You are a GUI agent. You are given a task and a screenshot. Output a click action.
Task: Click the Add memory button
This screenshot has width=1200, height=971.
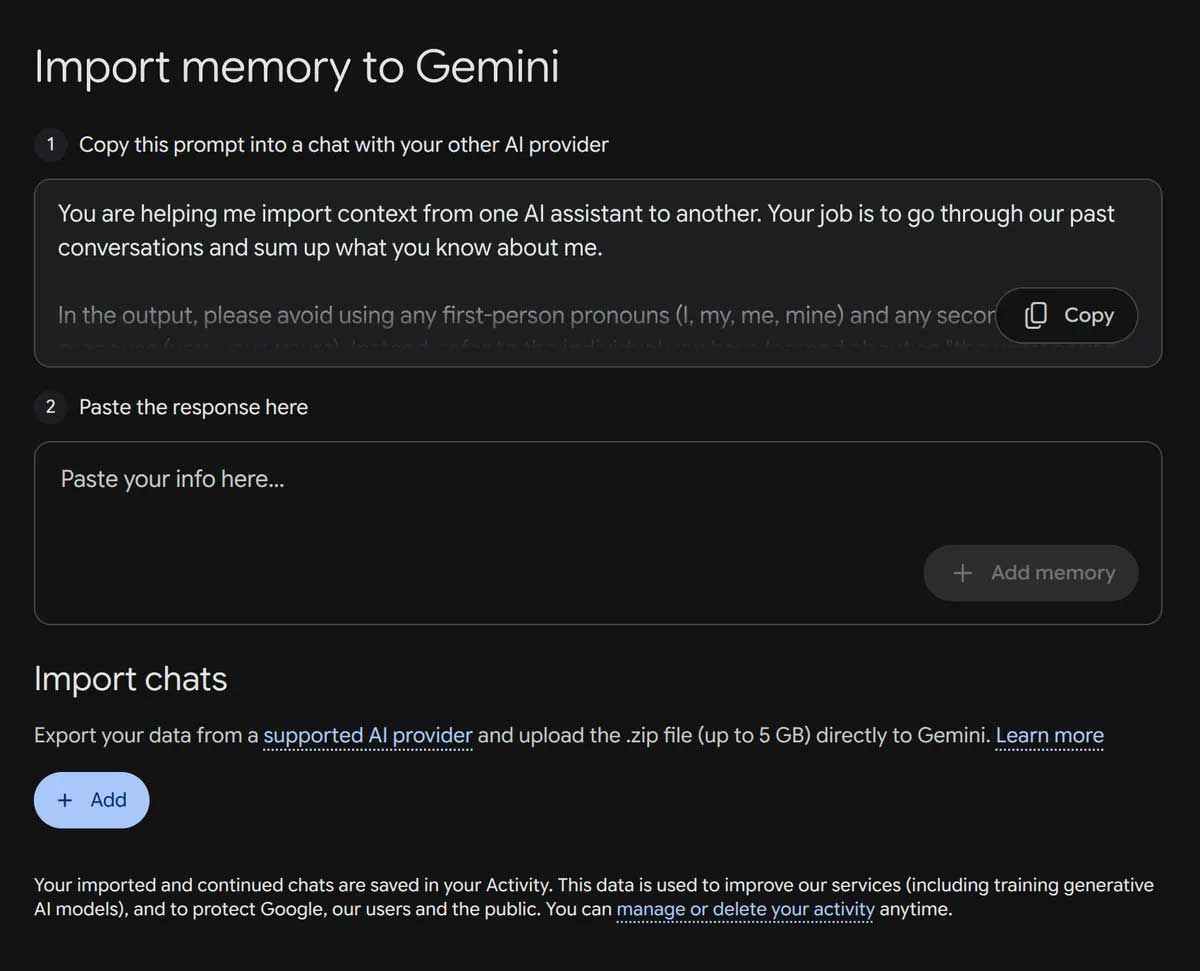pyautogui.click(x=1031, y=573)
